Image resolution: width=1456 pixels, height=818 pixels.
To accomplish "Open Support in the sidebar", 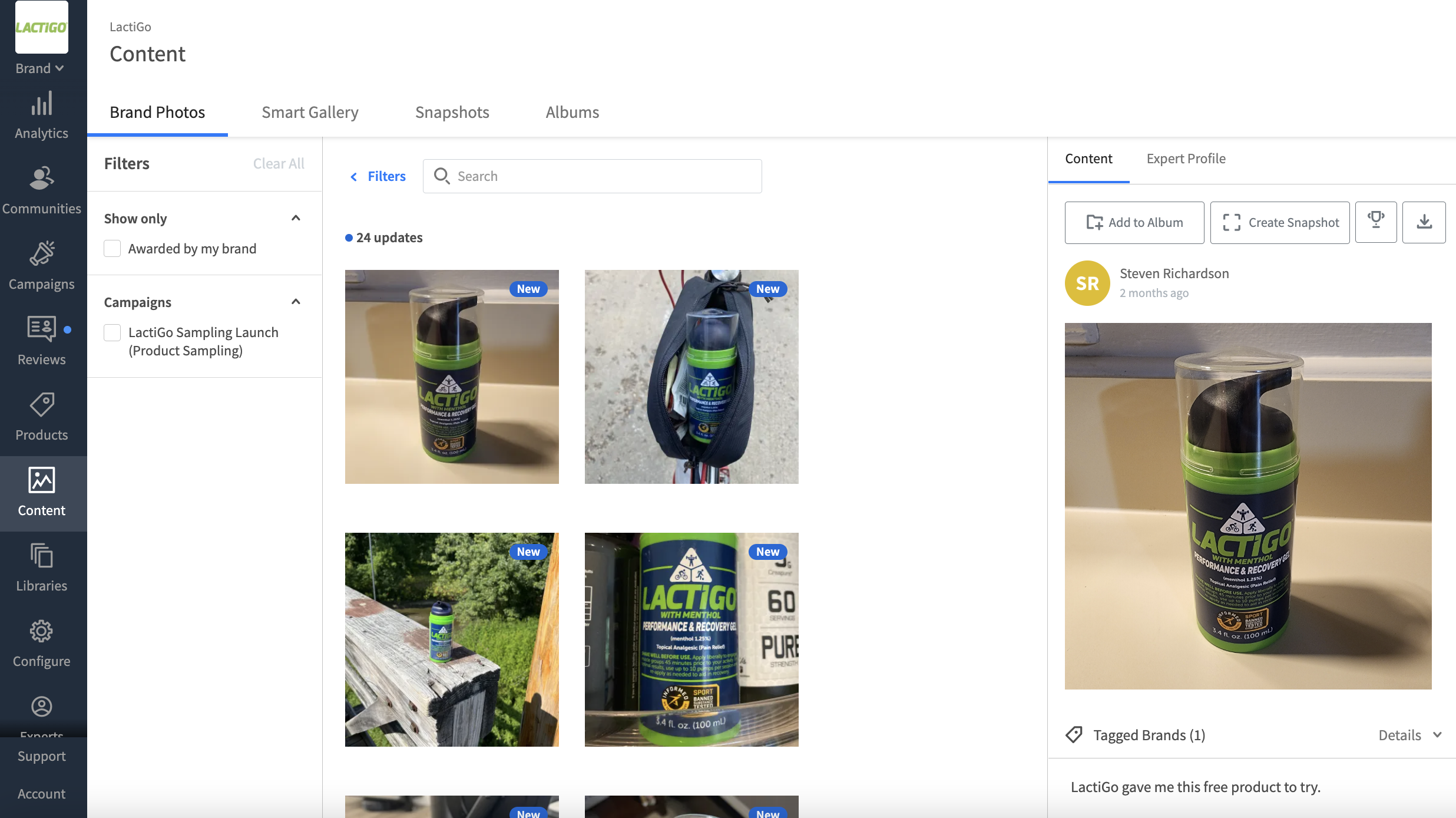I will [x=41, y=756].
